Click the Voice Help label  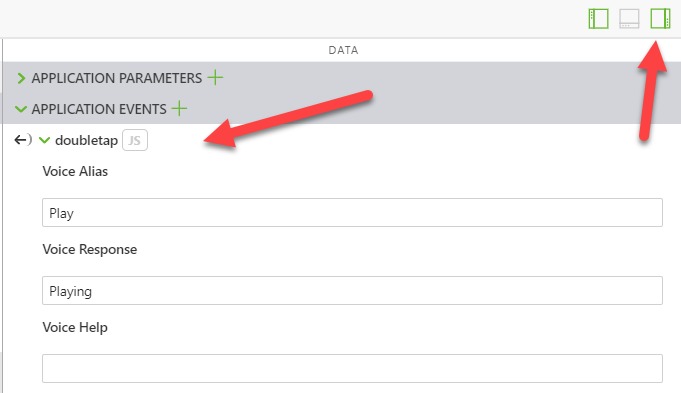pyautogui.click(x=75, y=327)
